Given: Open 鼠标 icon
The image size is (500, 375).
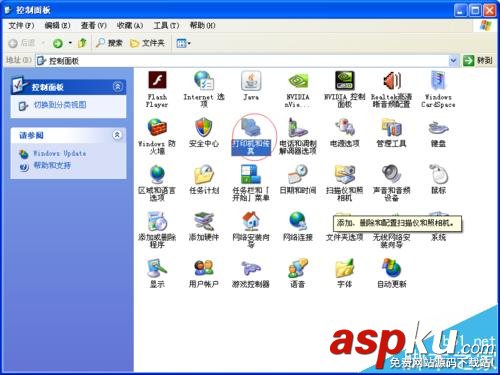Looking at the screenshot, I should (x=438, y=175).
